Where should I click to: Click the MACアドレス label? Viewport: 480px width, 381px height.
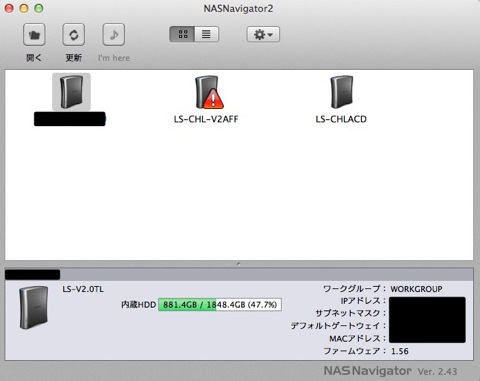pyautogui.click(x=357, y=339)
